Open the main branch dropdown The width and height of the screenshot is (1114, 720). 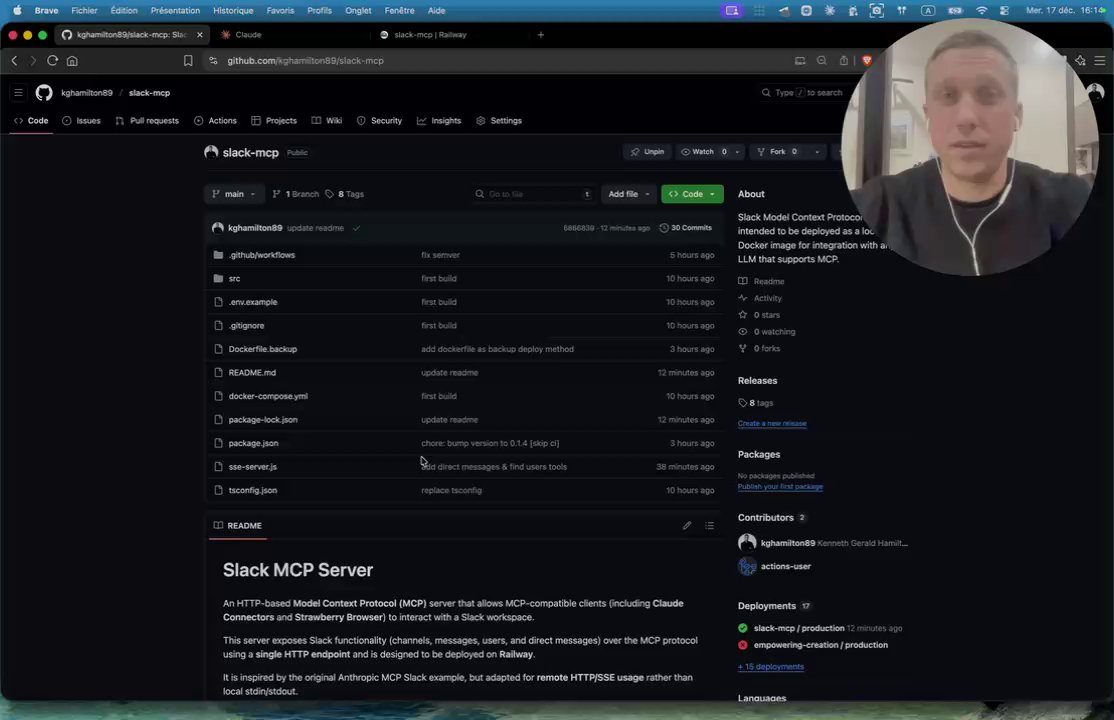point(234,194)
